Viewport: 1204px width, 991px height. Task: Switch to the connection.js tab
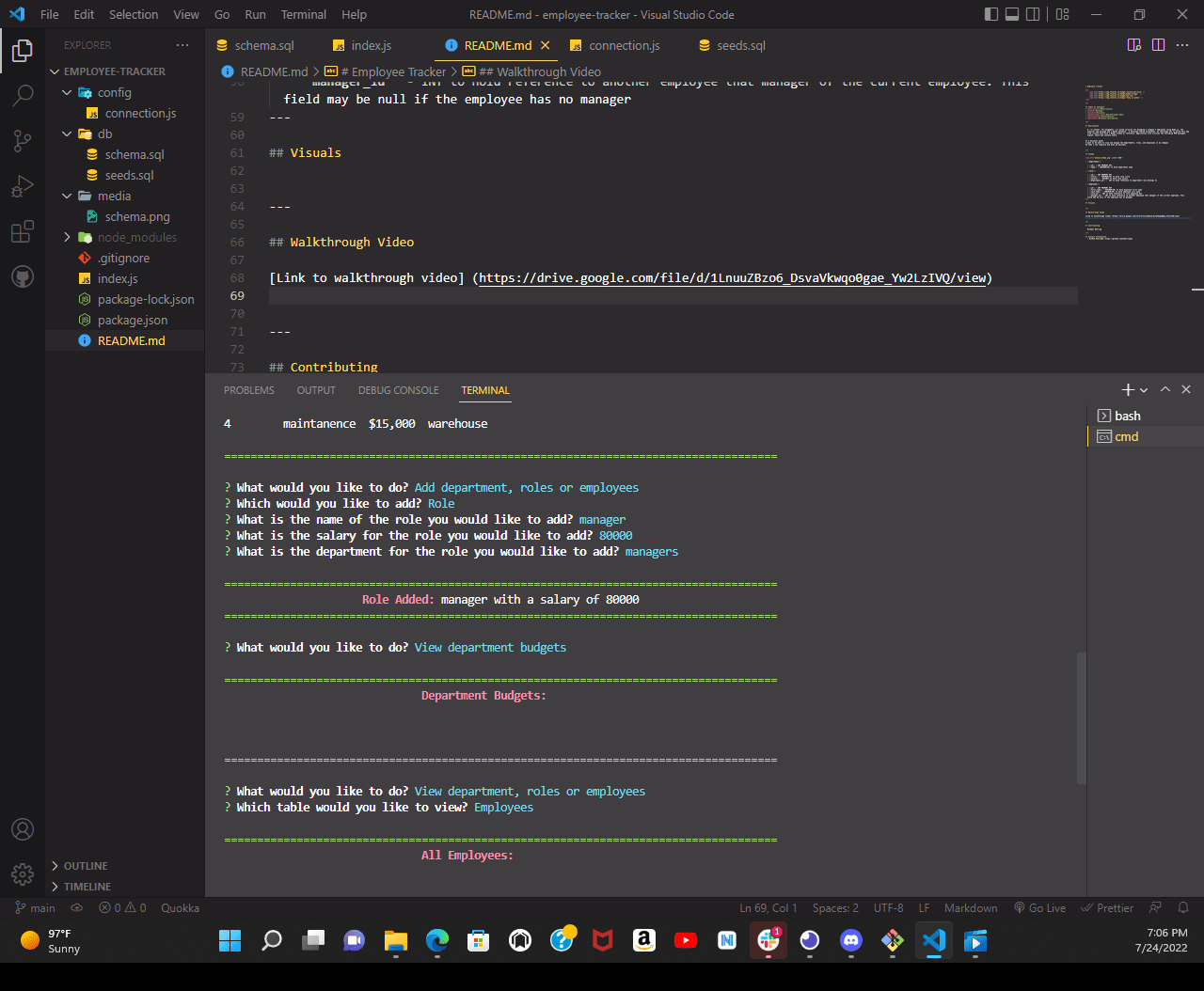tap(623, 44)
